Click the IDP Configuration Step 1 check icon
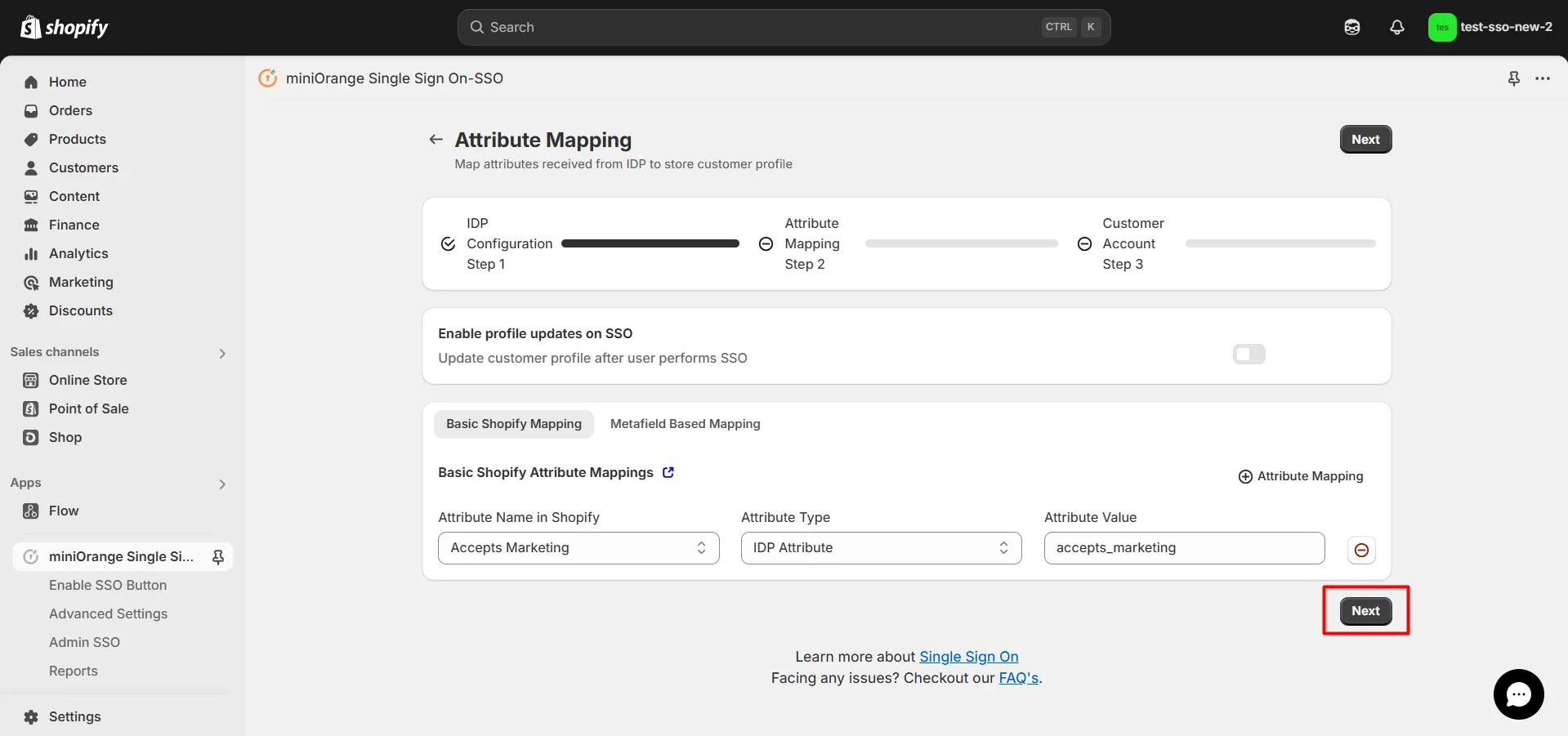1568x736 pixels. click(448, 243)
